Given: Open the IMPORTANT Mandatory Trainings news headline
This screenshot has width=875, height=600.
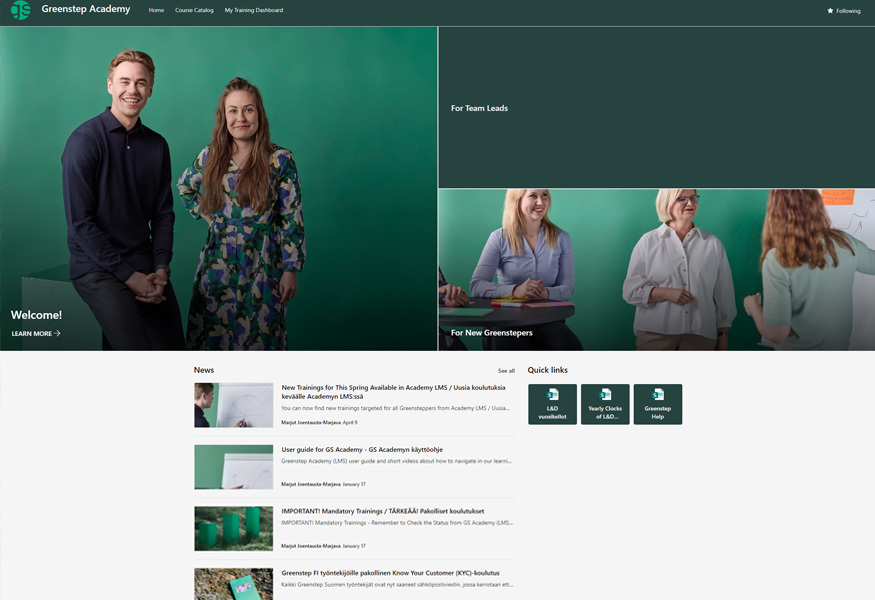Looking at the screenshot, I should (x=384, y=511).
